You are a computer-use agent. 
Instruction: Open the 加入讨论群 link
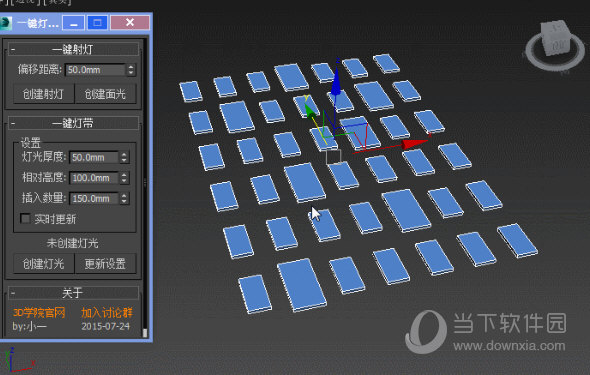pyautogui.click(x=107, y=313)
